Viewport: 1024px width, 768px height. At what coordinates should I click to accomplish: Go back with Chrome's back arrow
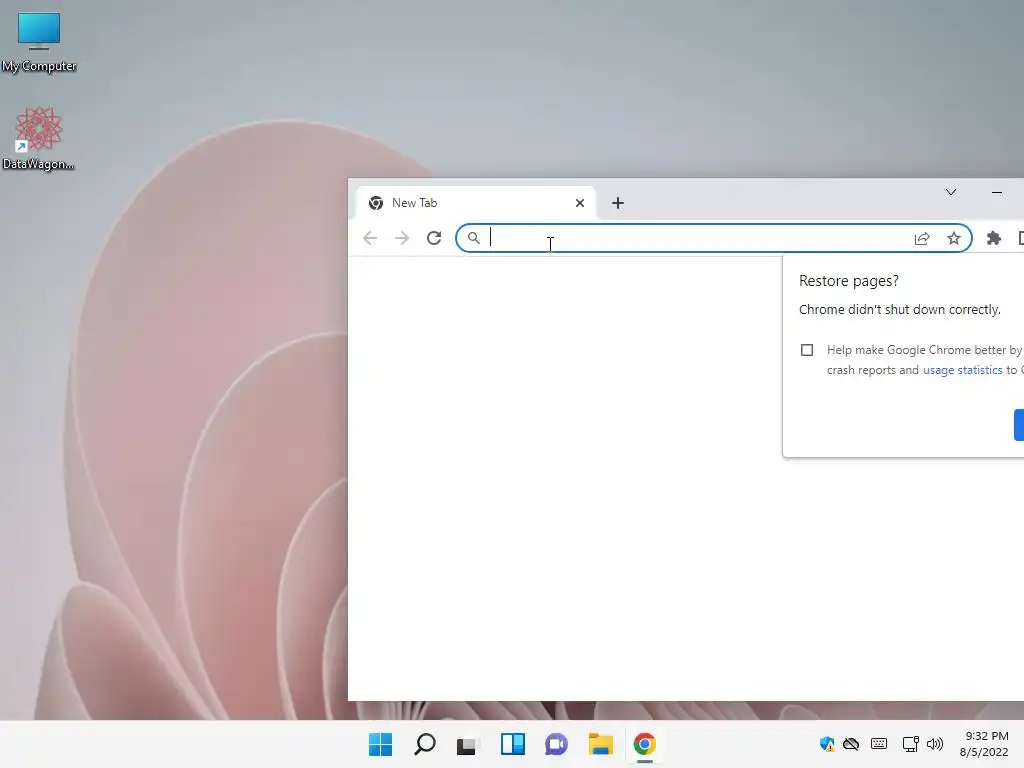point(370,238)
